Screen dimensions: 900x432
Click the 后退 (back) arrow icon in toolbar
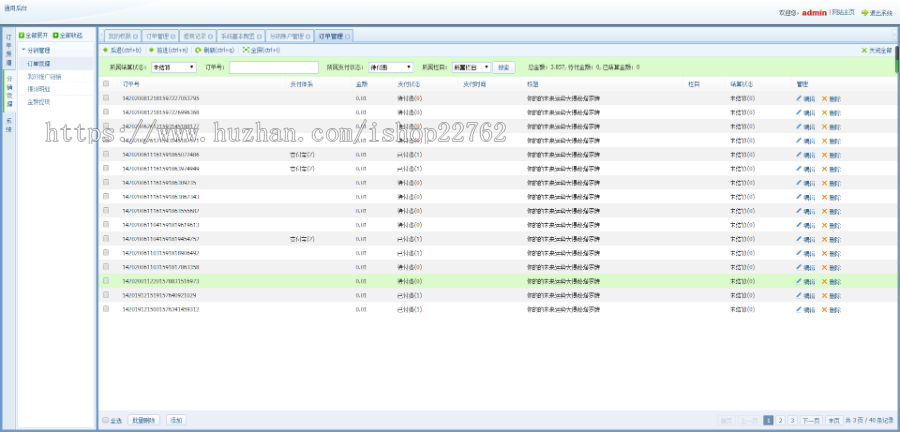106,49
